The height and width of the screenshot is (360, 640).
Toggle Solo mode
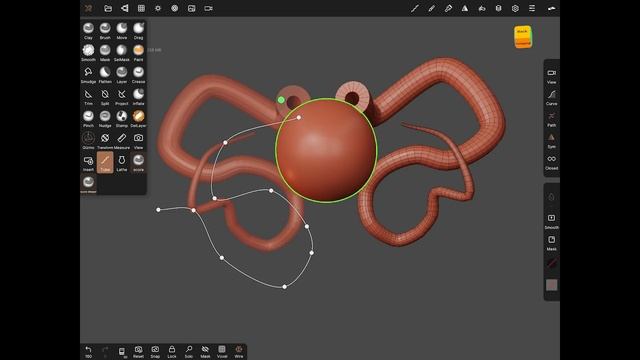(x=189, y=351)
